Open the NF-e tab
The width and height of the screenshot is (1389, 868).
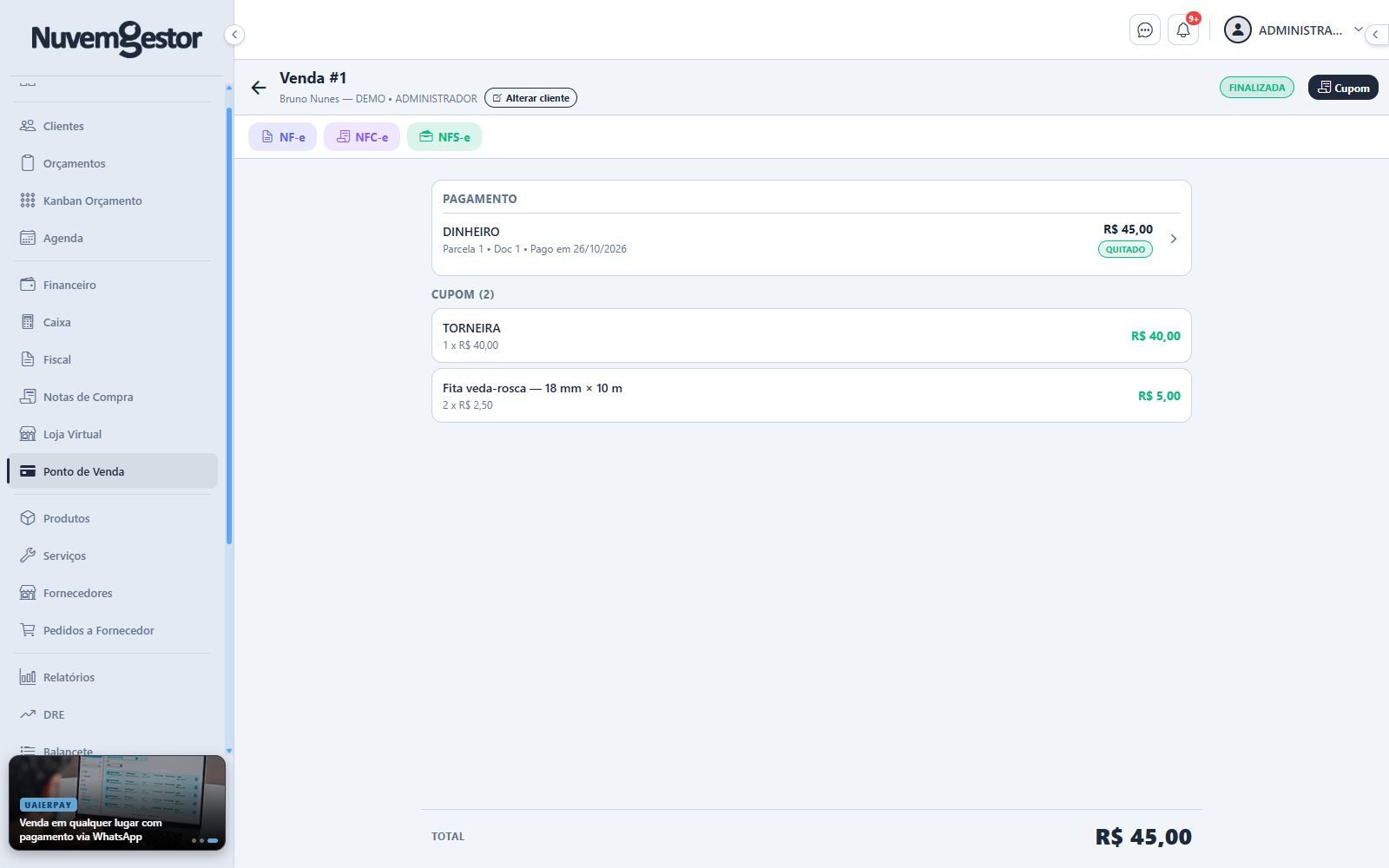click(x=283, y=137)
